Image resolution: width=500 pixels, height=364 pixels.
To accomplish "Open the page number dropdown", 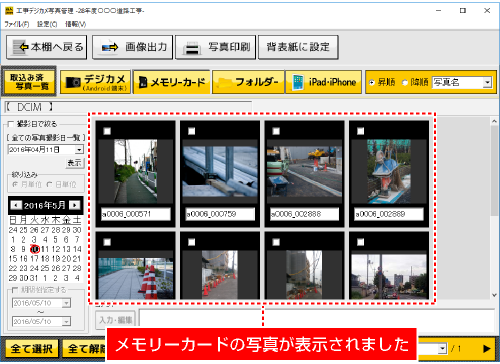I will pos(442,349).
